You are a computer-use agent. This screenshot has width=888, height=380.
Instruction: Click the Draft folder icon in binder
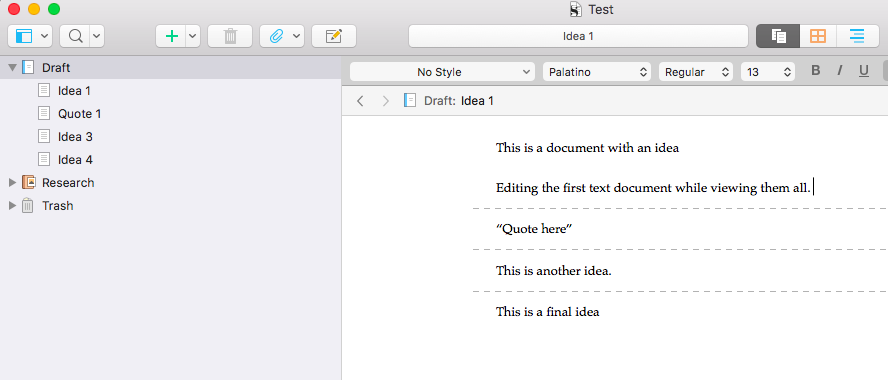(28, 67)
